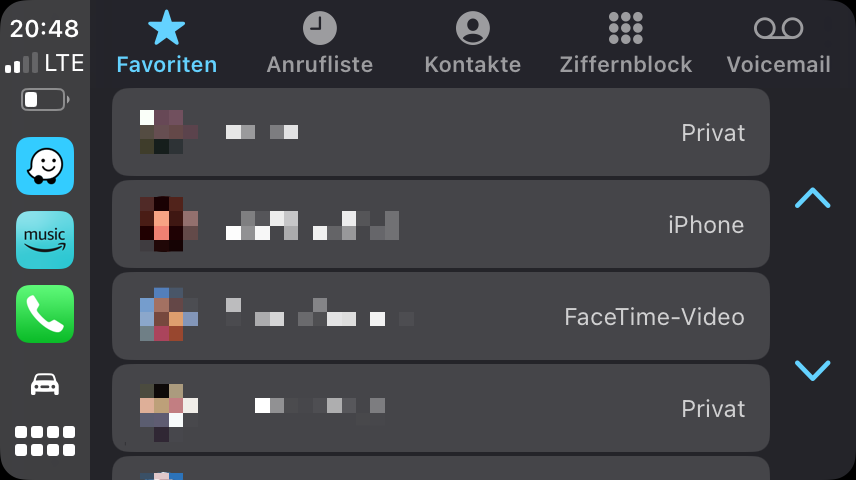Image resolution: width=856 pixels, height=480 pixels.
Task: Open the Anrufliste clock icon
Action: 320,28
